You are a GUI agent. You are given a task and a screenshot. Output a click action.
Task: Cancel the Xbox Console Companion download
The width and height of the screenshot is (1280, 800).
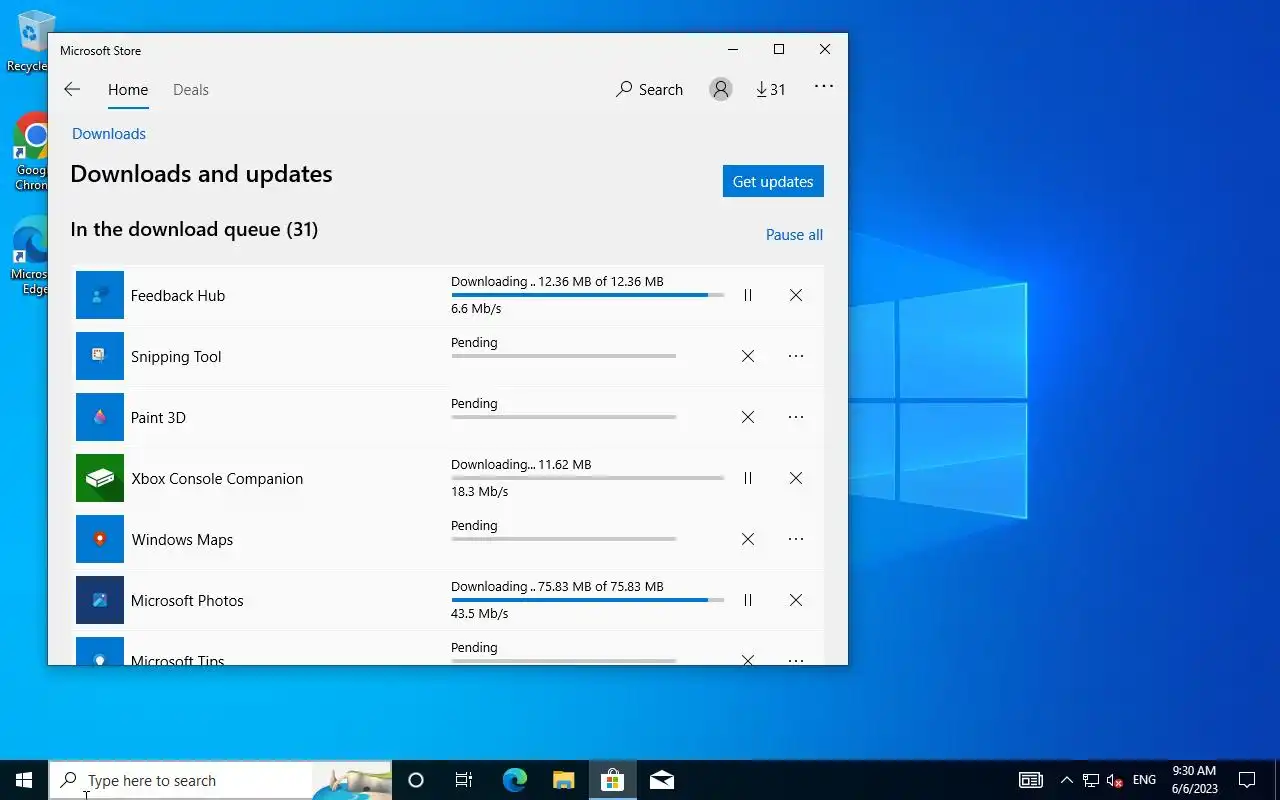click(796, 478)
